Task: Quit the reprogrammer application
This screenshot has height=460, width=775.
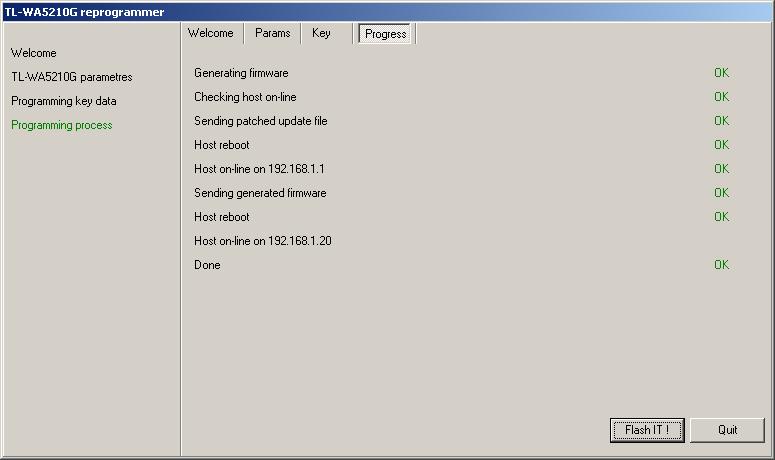Action: [x=727, y=430]
